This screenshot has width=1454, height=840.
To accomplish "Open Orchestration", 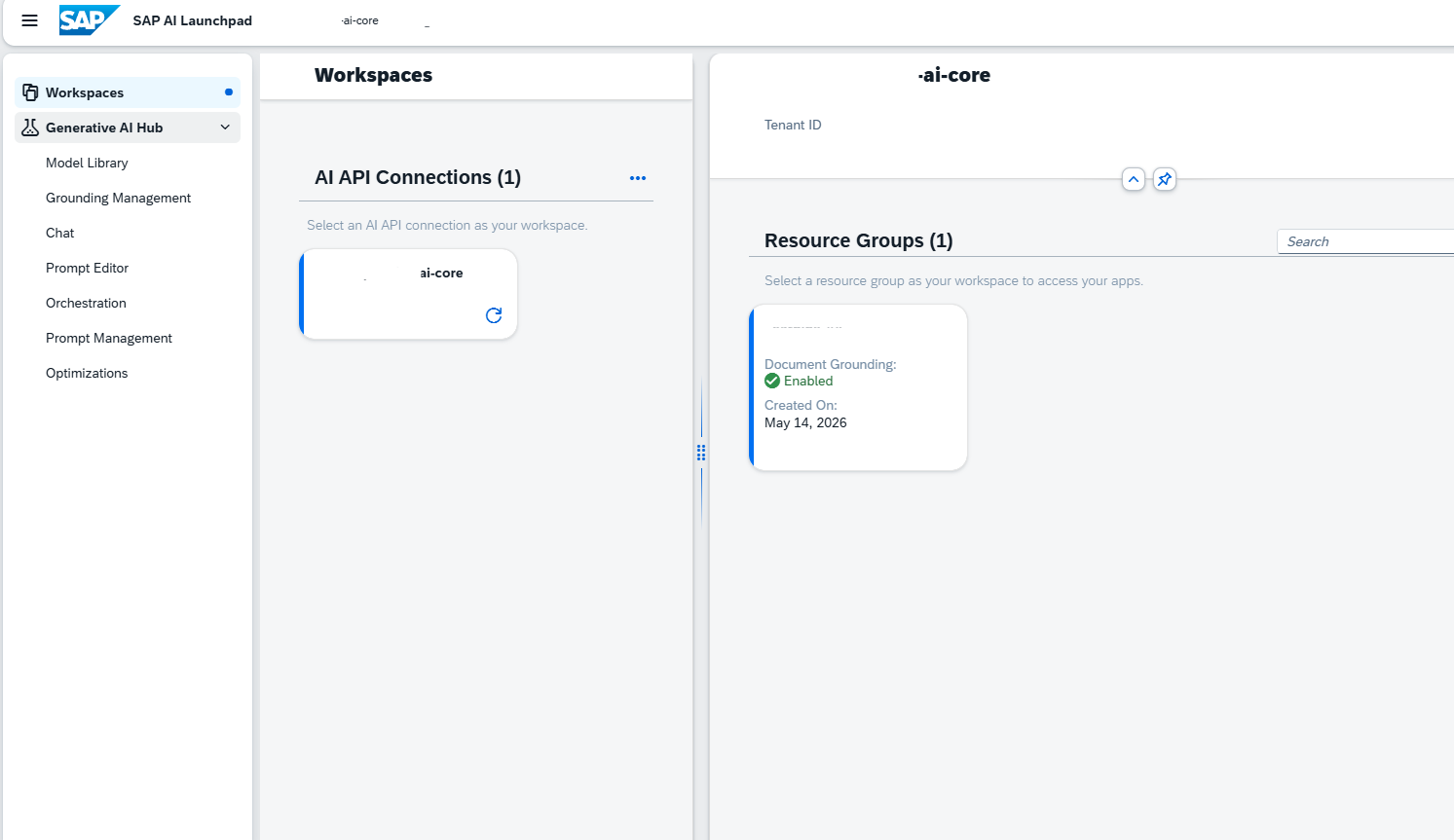I will [x=86, y=303].
